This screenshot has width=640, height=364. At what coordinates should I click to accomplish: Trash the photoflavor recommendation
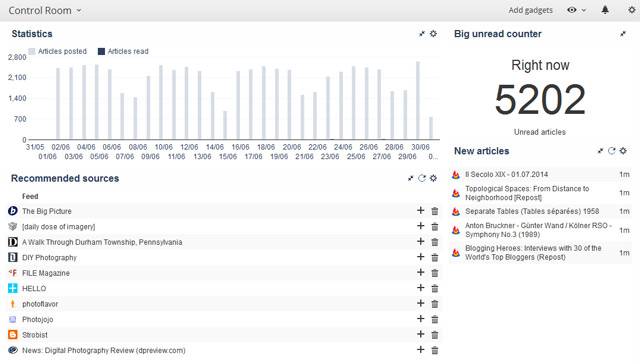click(x=435, y=304)
